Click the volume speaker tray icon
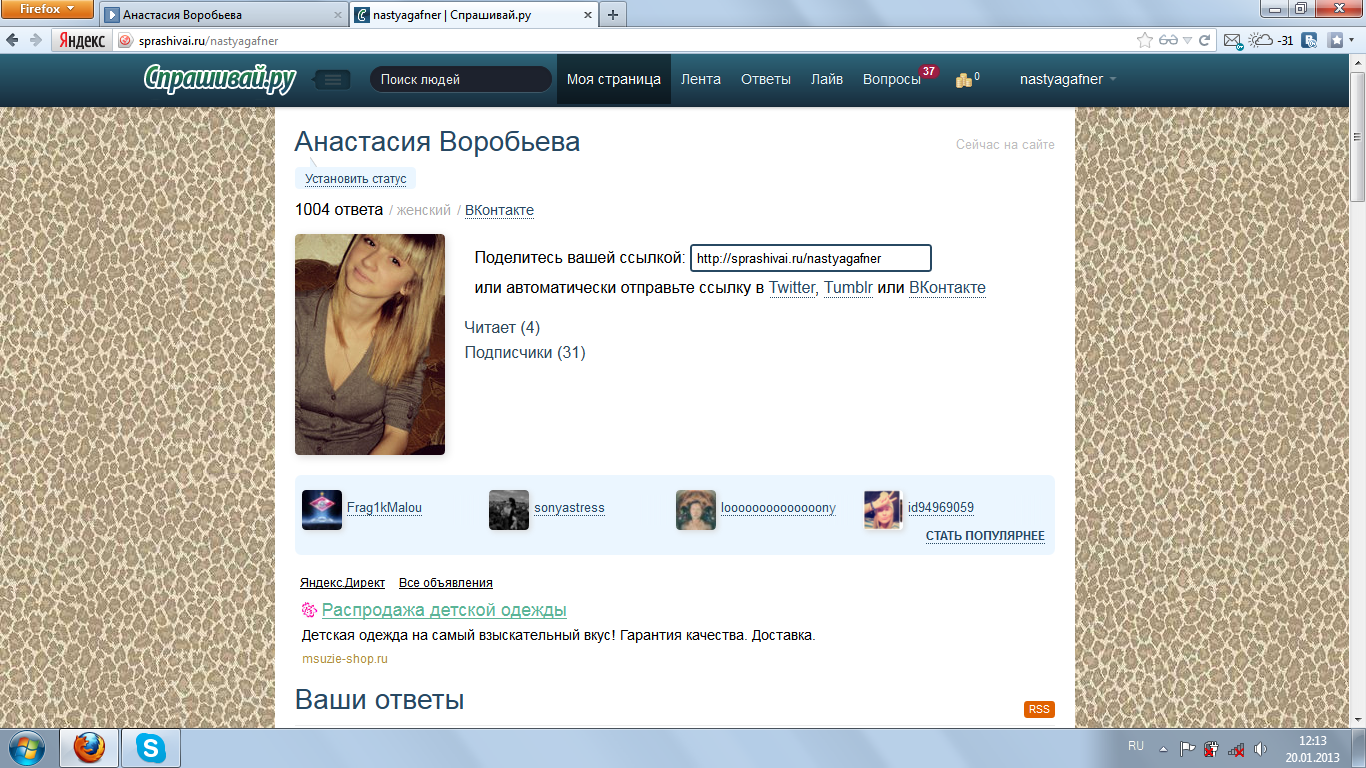 coord(1260,748)
